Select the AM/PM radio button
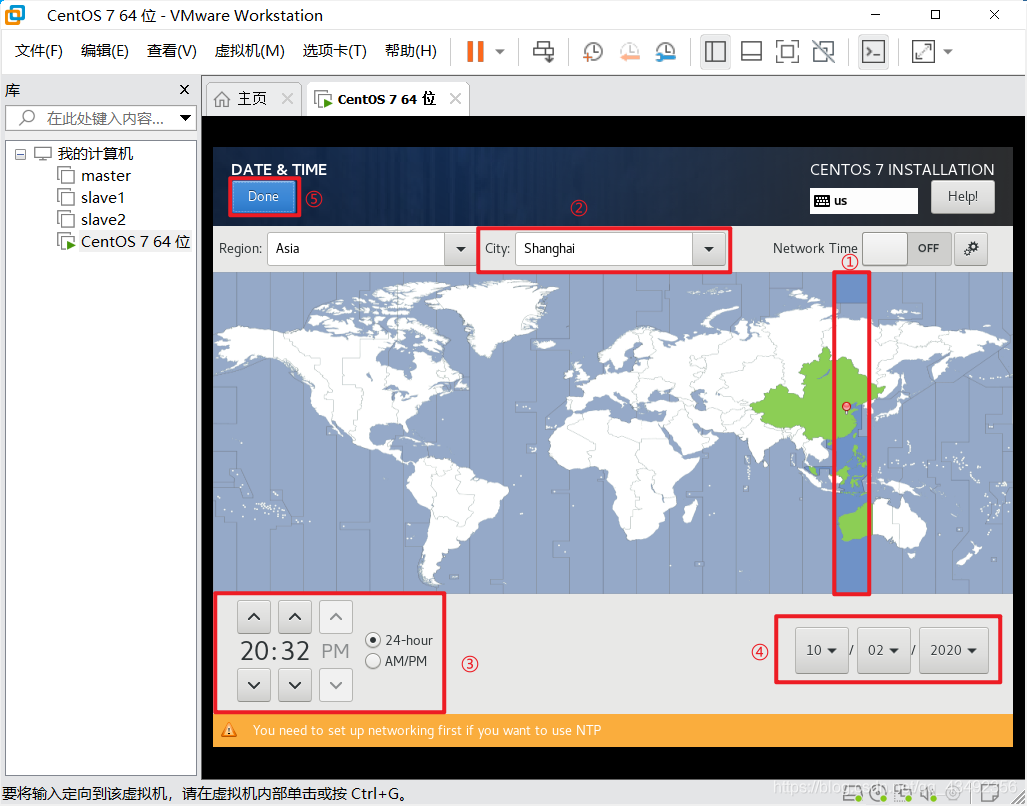The height and width of the screenshot is (806, 1027). (x=373, y=661)
